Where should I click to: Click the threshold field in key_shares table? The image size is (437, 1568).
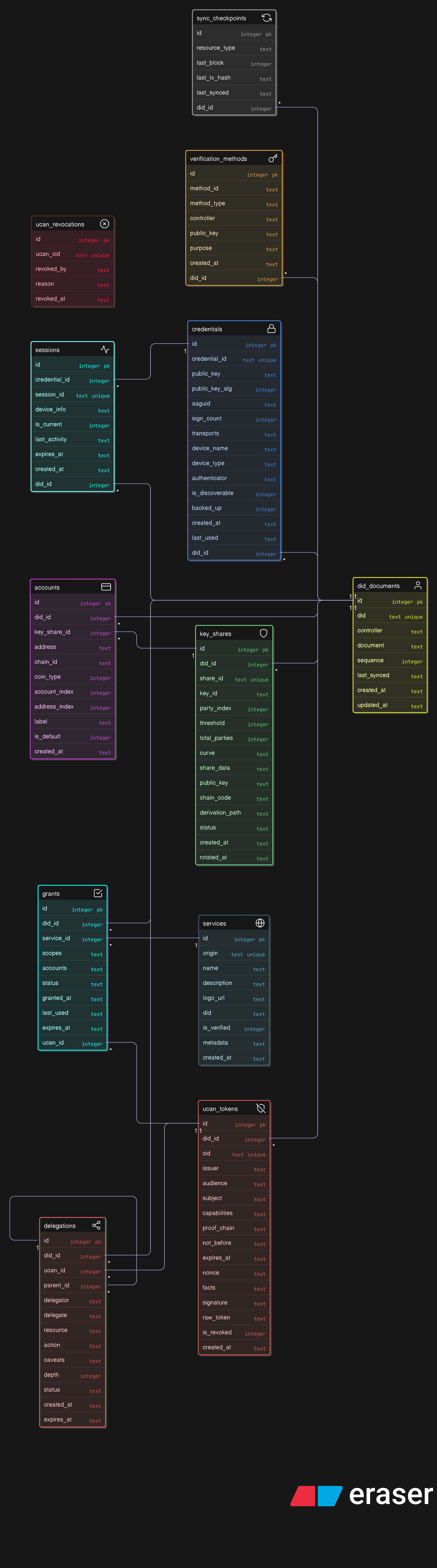[234, 723]
